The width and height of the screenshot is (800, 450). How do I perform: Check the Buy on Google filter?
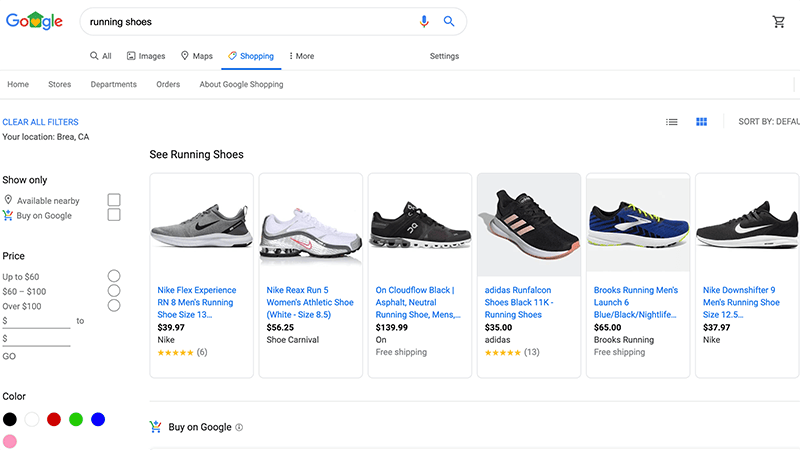pos(114,215)
